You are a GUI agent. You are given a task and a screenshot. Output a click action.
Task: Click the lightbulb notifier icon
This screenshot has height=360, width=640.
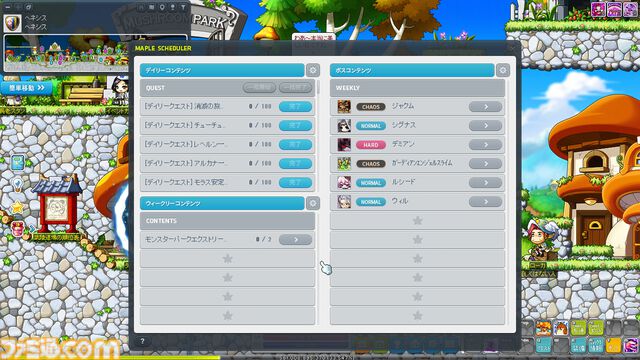click(x=18, y=184)
